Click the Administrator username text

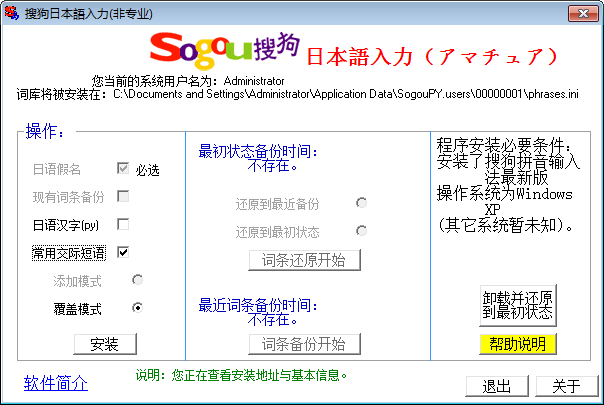point(254,81)
